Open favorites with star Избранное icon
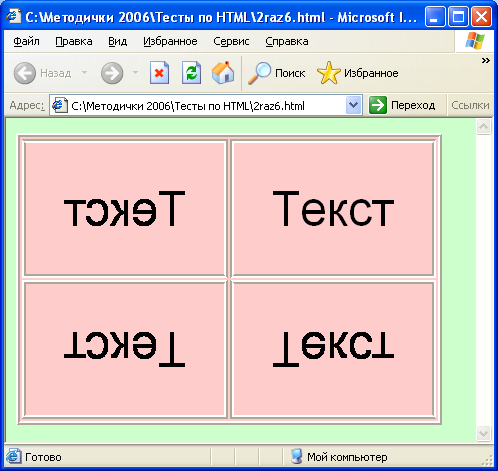This screenshot has width=498, height=471. point(329,73)
